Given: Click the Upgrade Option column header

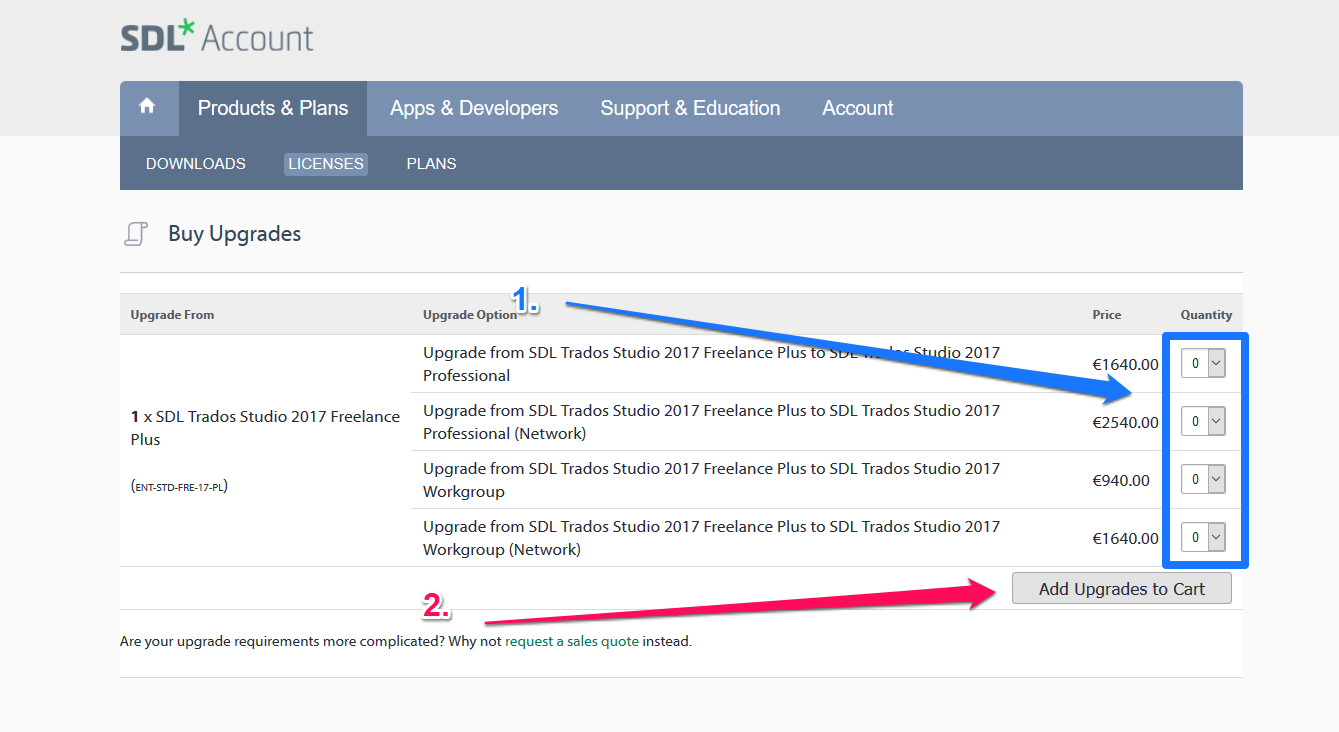Looking at the screenshot, I should coord(470,315).
